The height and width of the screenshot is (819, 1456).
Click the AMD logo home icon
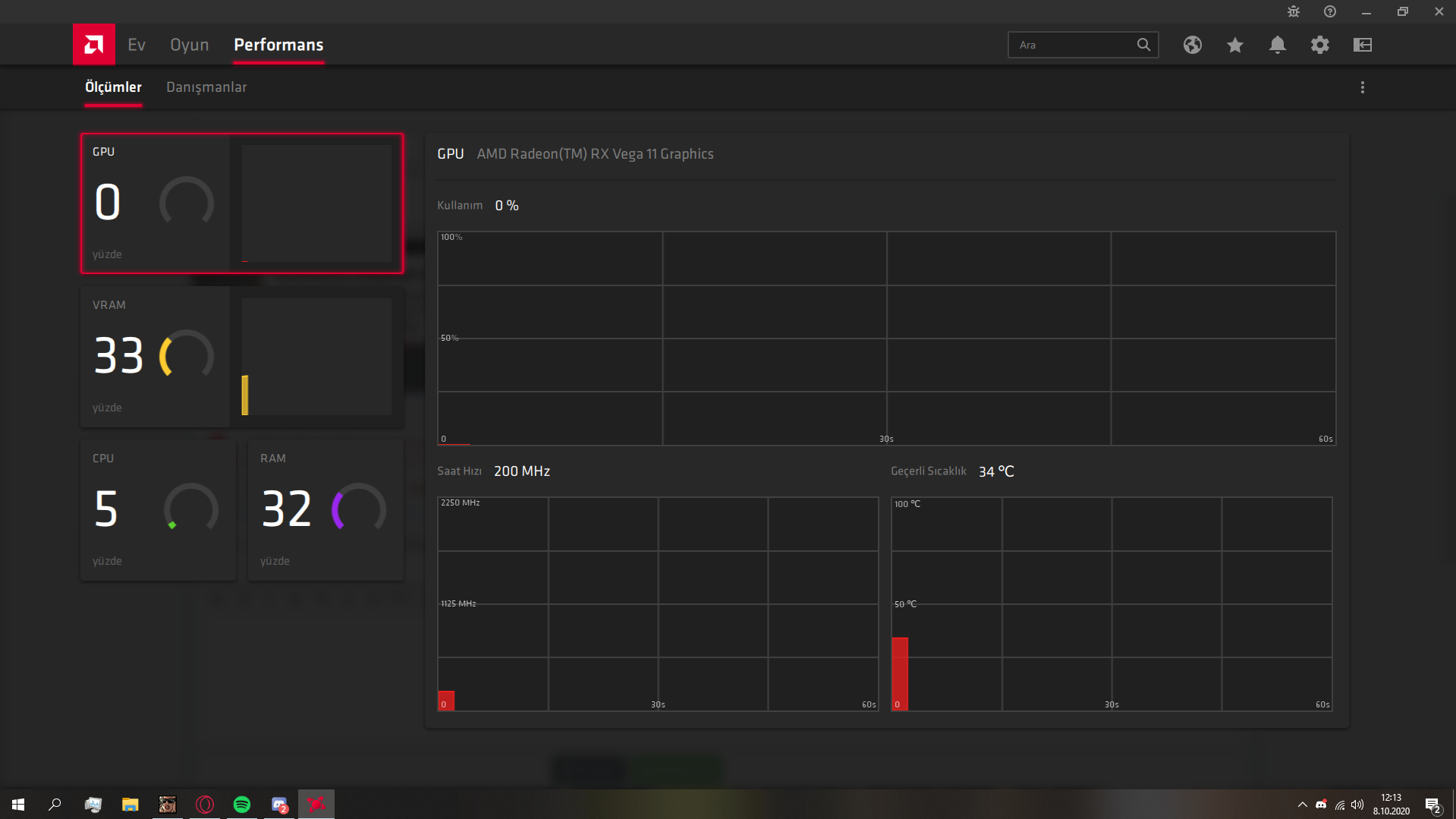(94, 45)
